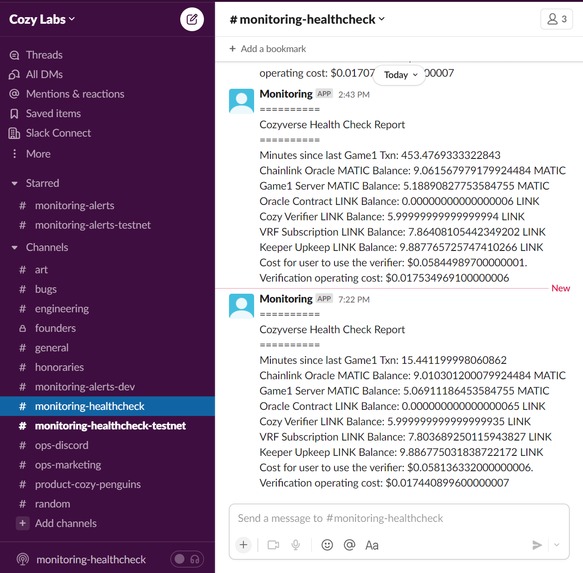This screenshot has height=573, width=583.
Task: Open the send options dropdown arrow
Action: (557, 545)
